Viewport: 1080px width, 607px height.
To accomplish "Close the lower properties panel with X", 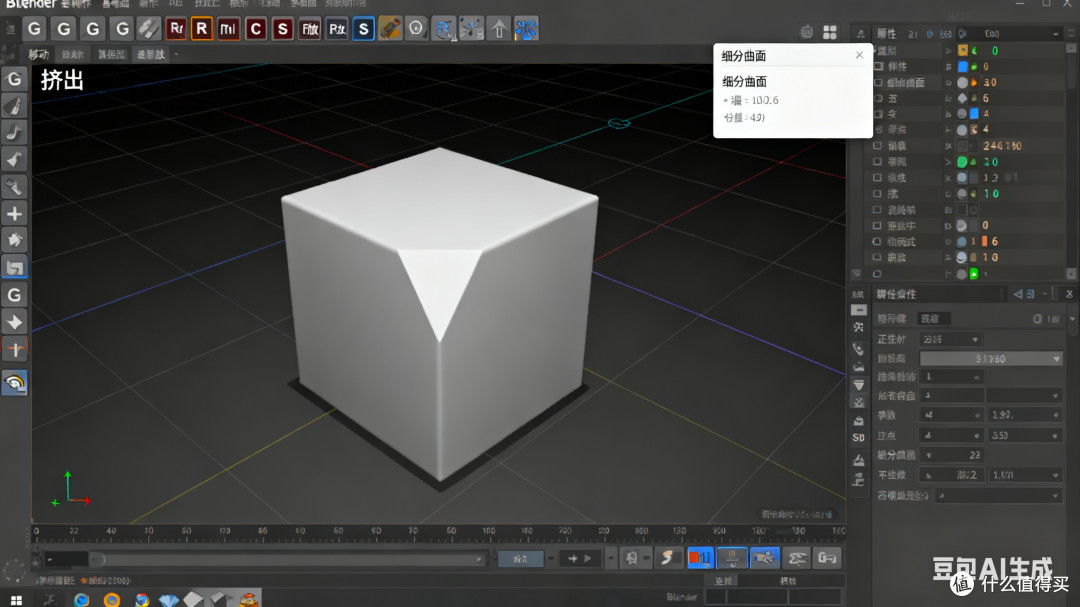I will pos(1069,294).
